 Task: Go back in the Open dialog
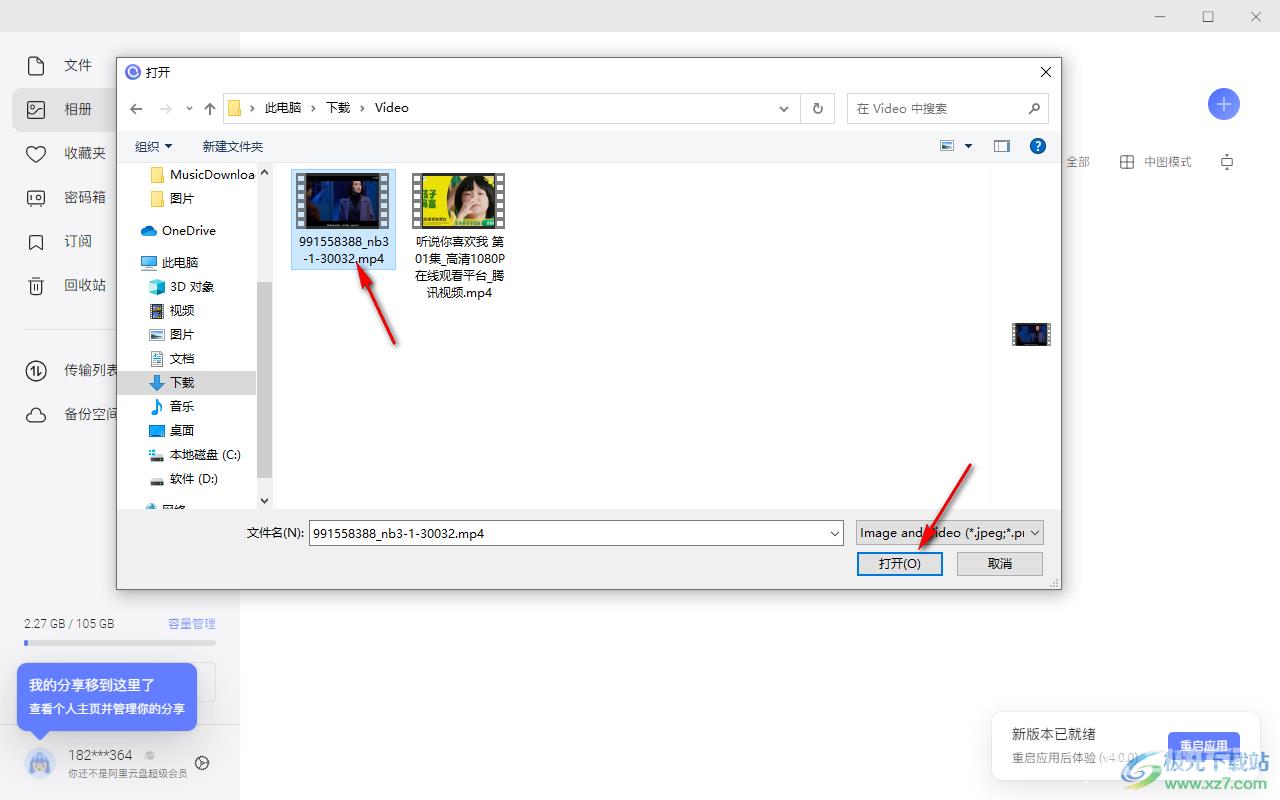click(137, 108)
